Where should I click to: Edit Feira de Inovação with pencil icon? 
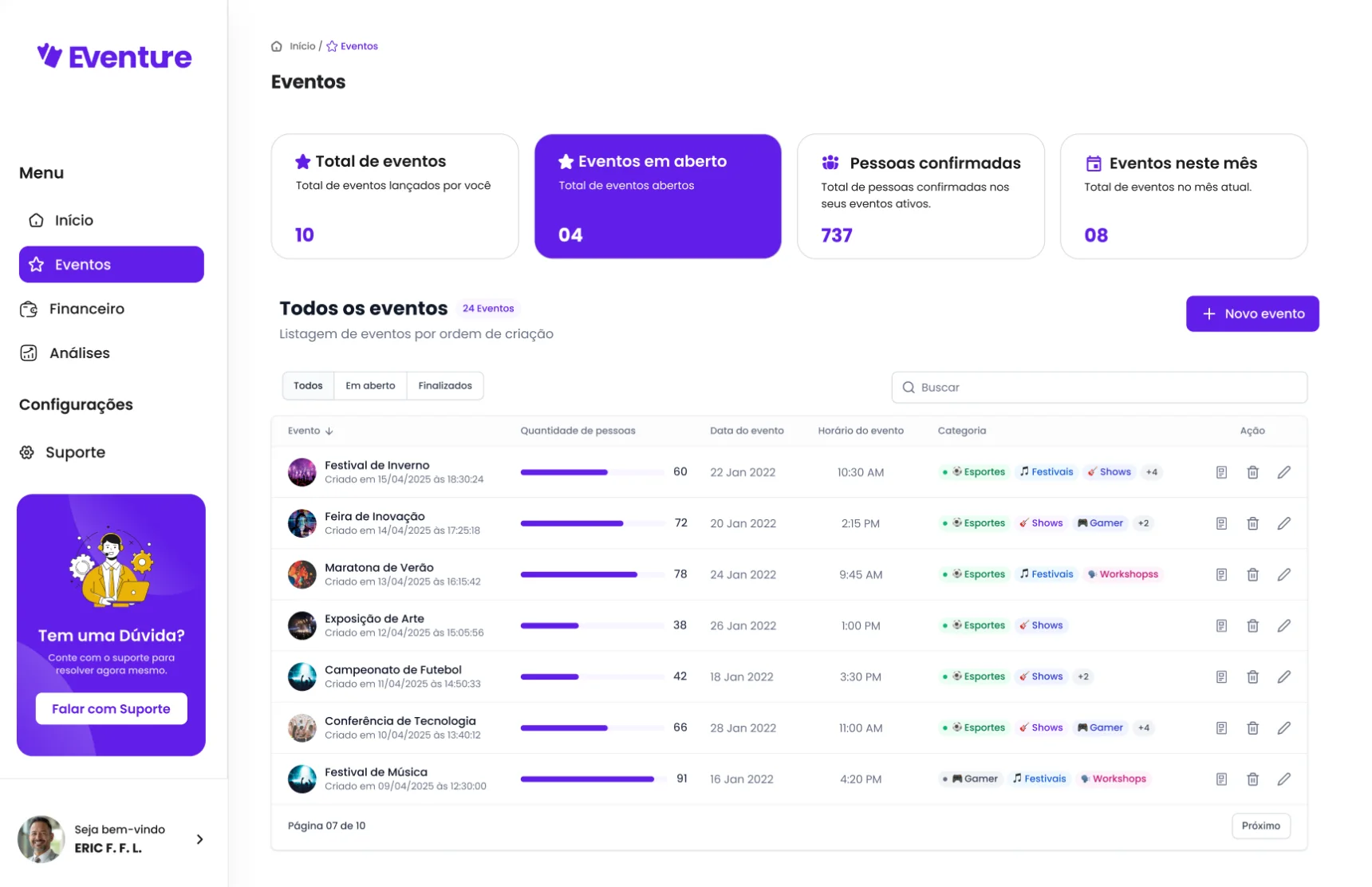pos(1283,523)
